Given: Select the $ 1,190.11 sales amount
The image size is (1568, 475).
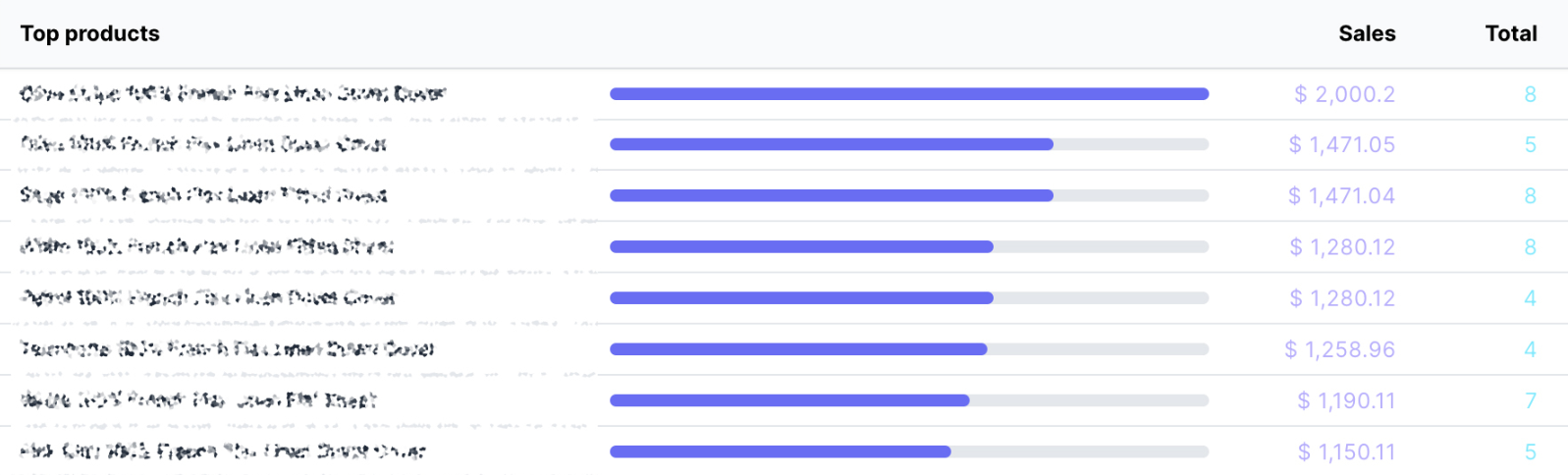Looking at the screenshot, I should click(1346, 400).
